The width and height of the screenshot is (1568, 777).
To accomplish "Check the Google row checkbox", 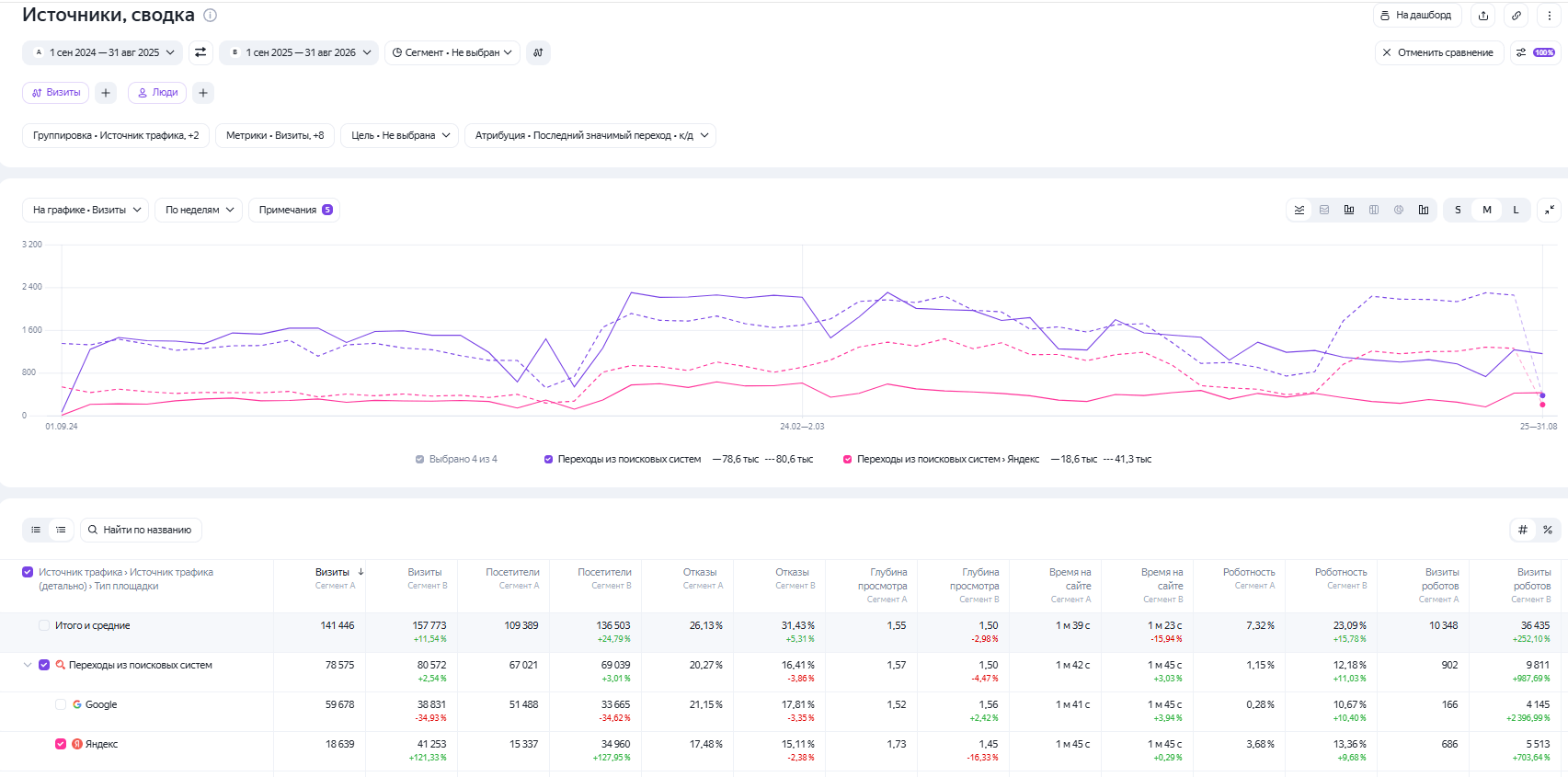I will 61,704.
